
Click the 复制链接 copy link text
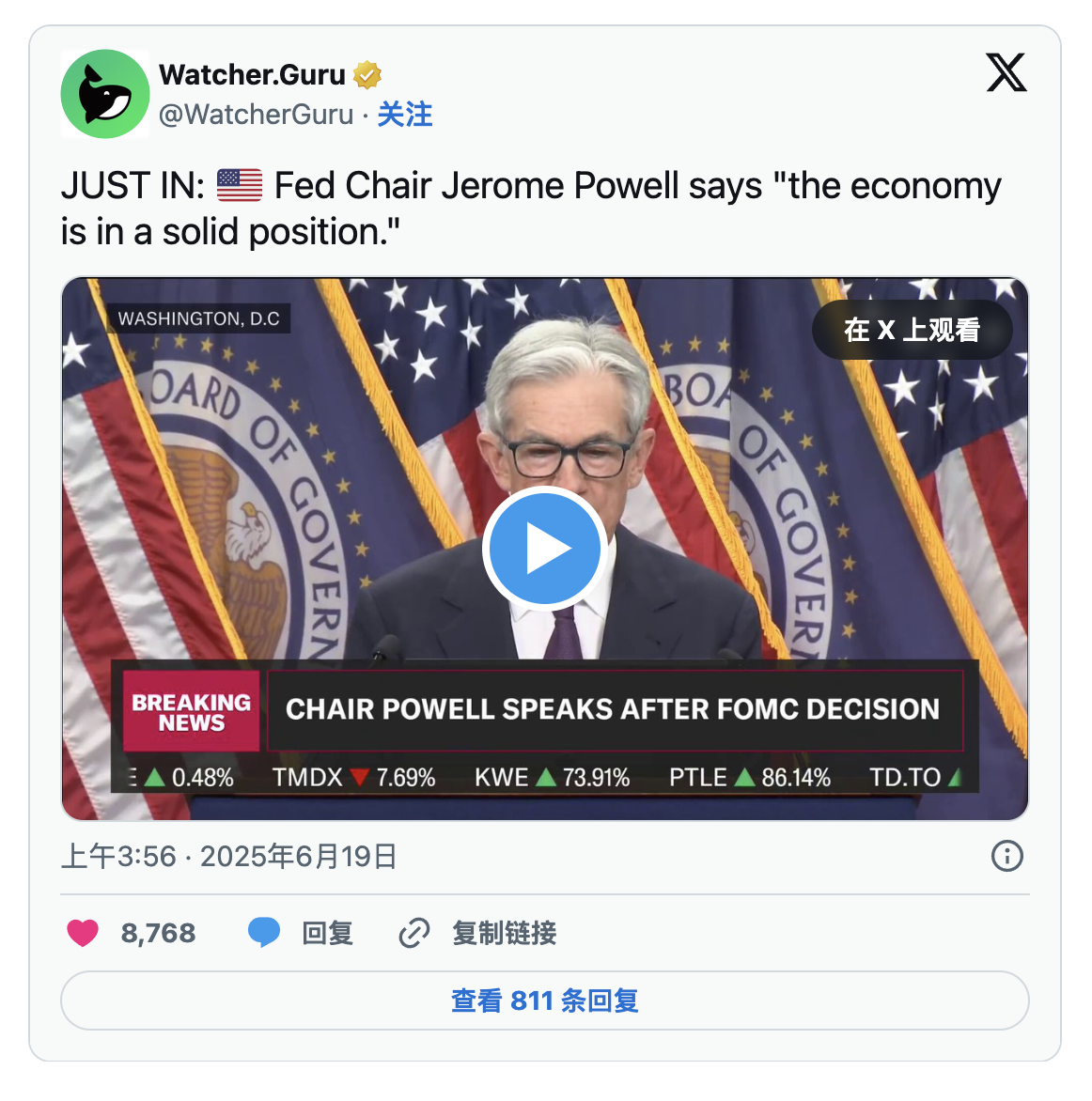coord(505,933)
